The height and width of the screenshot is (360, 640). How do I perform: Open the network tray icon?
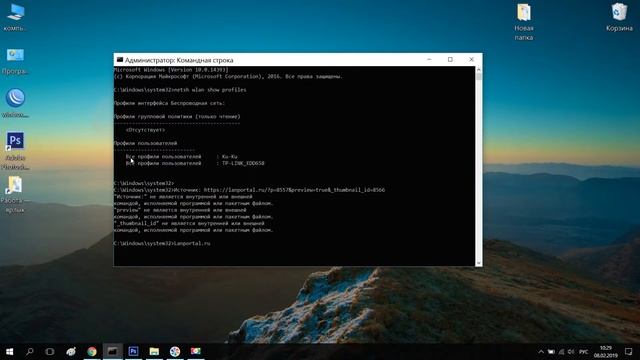click(561, 352)
